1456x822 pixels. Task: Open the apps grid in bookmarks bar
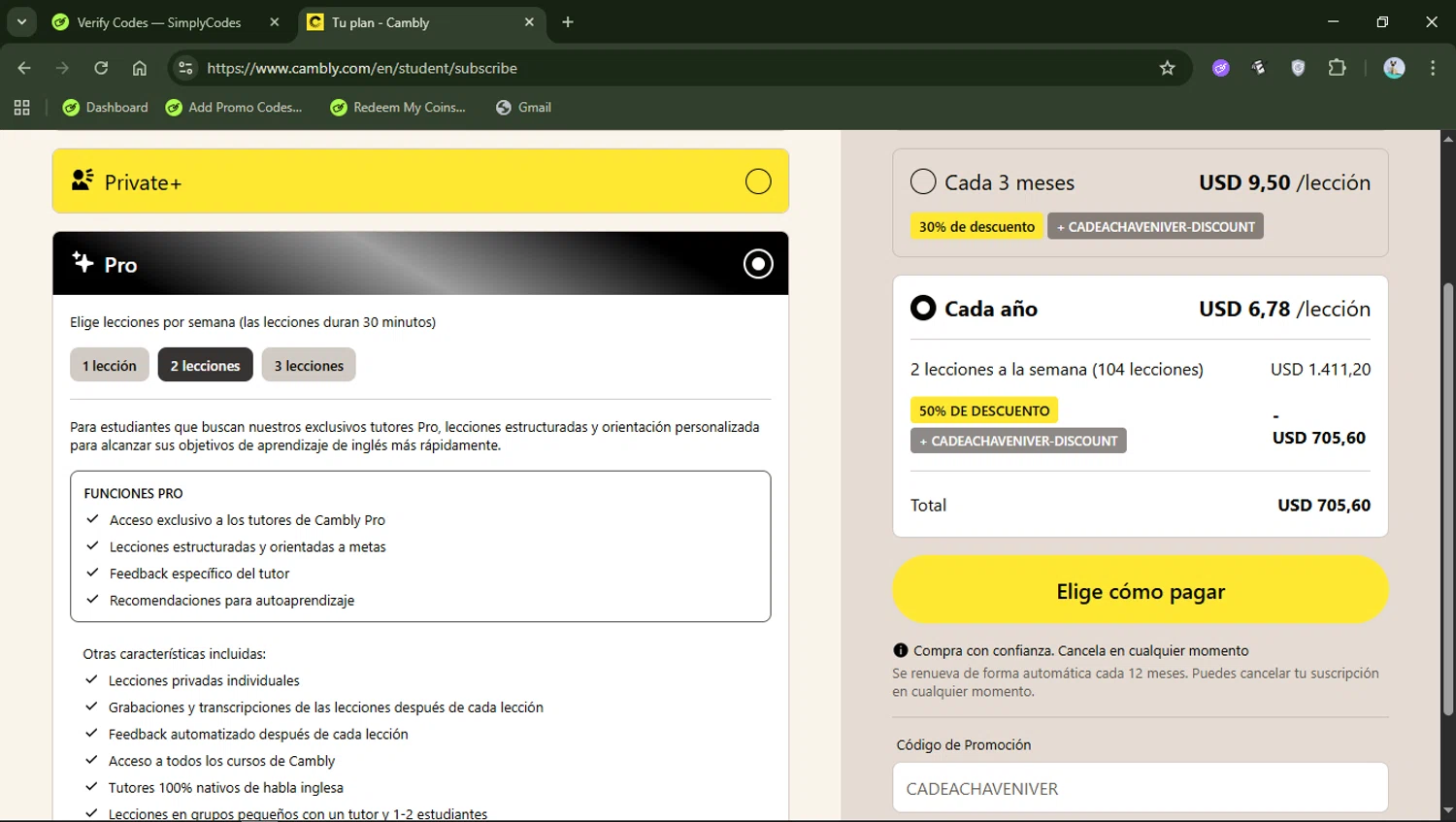tap(21, 108)
